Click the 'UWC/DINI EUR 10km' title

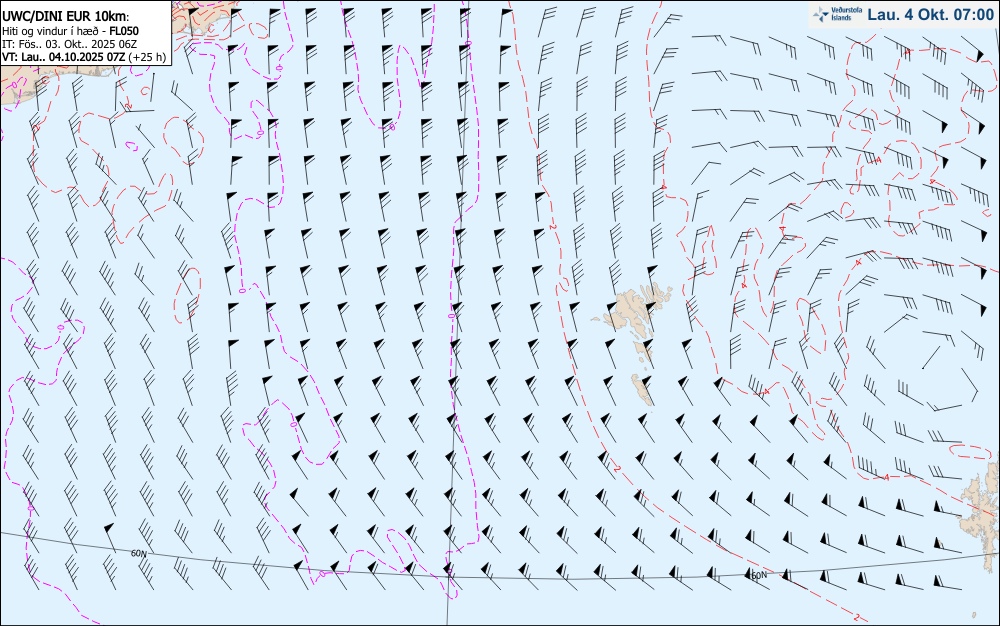66,17
